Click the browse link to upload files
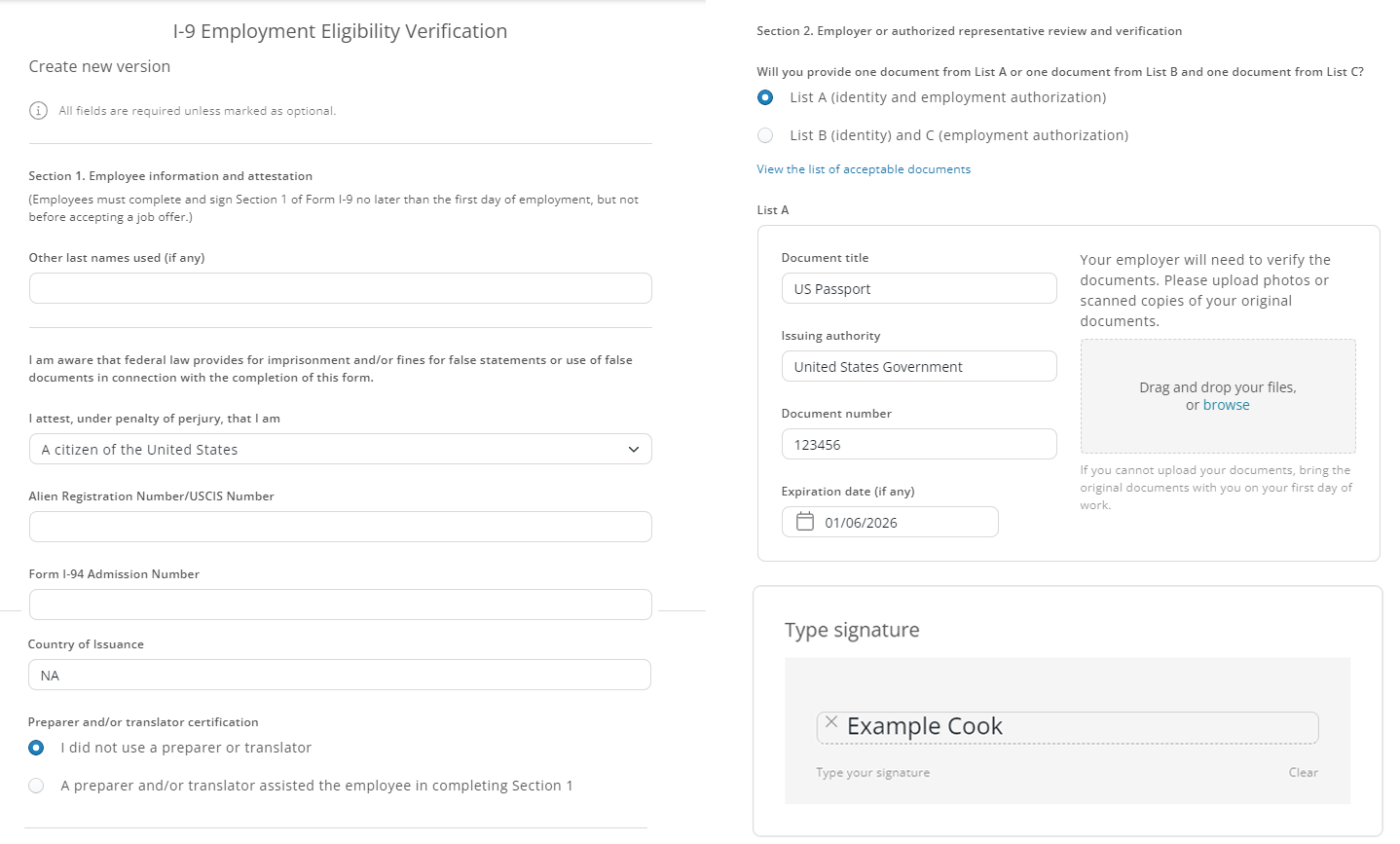Viewport: 1400px width, 844px height. pos(1226,405)
